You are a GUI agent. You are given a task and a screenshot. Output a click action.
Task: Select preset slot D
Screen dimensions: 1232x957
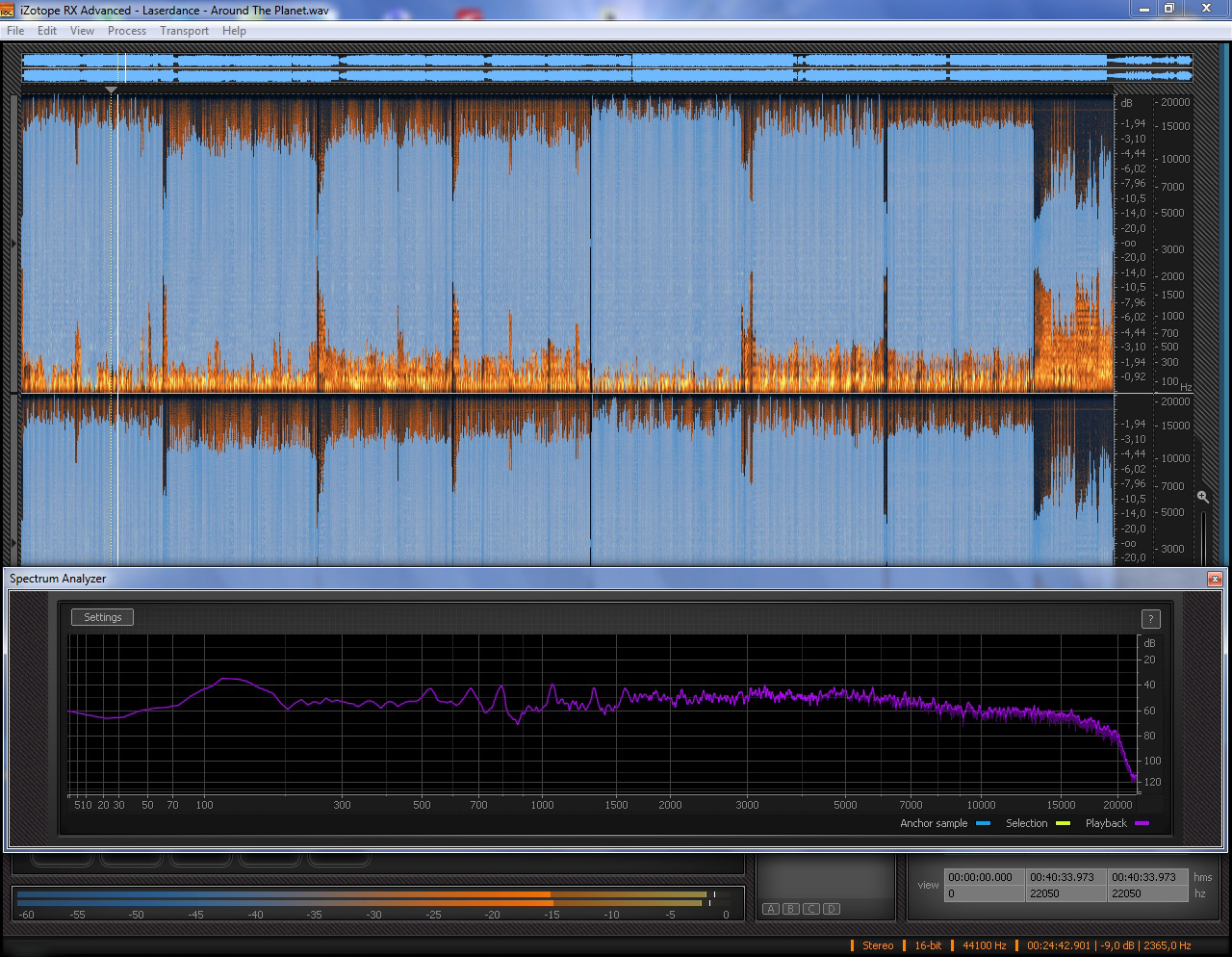coord(832,909)
